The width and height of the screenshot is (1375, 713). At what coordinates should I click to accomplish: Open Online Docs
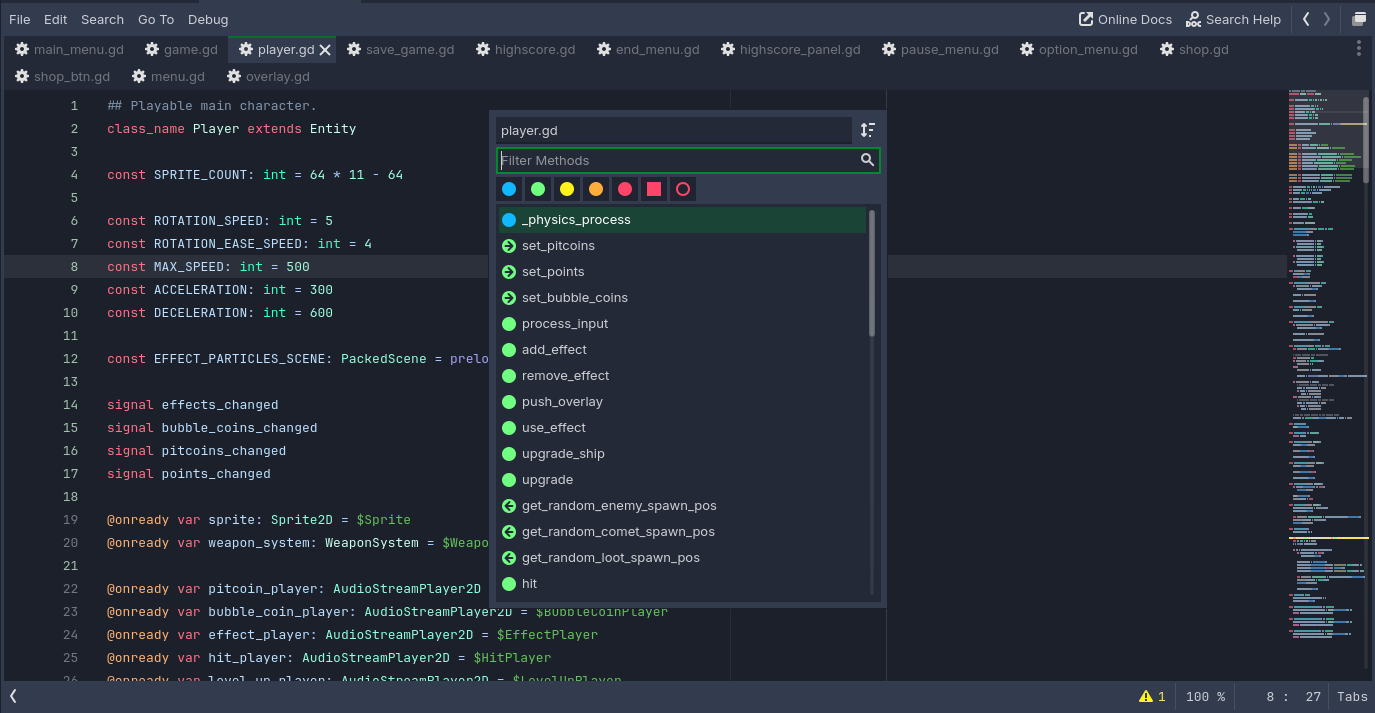1125,18
